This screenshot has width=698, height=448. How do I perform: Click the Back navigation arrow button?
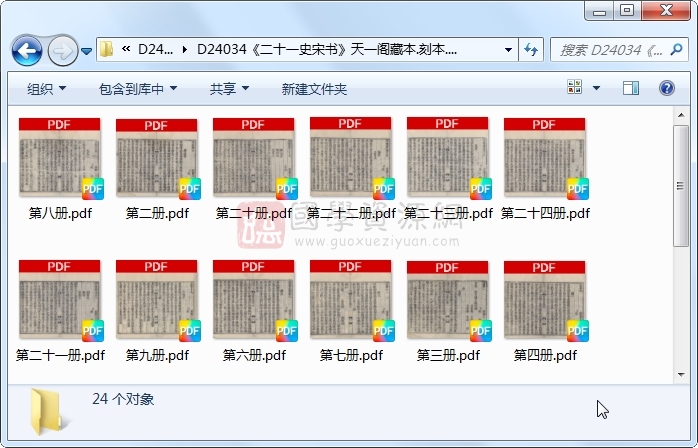point(27,49)
